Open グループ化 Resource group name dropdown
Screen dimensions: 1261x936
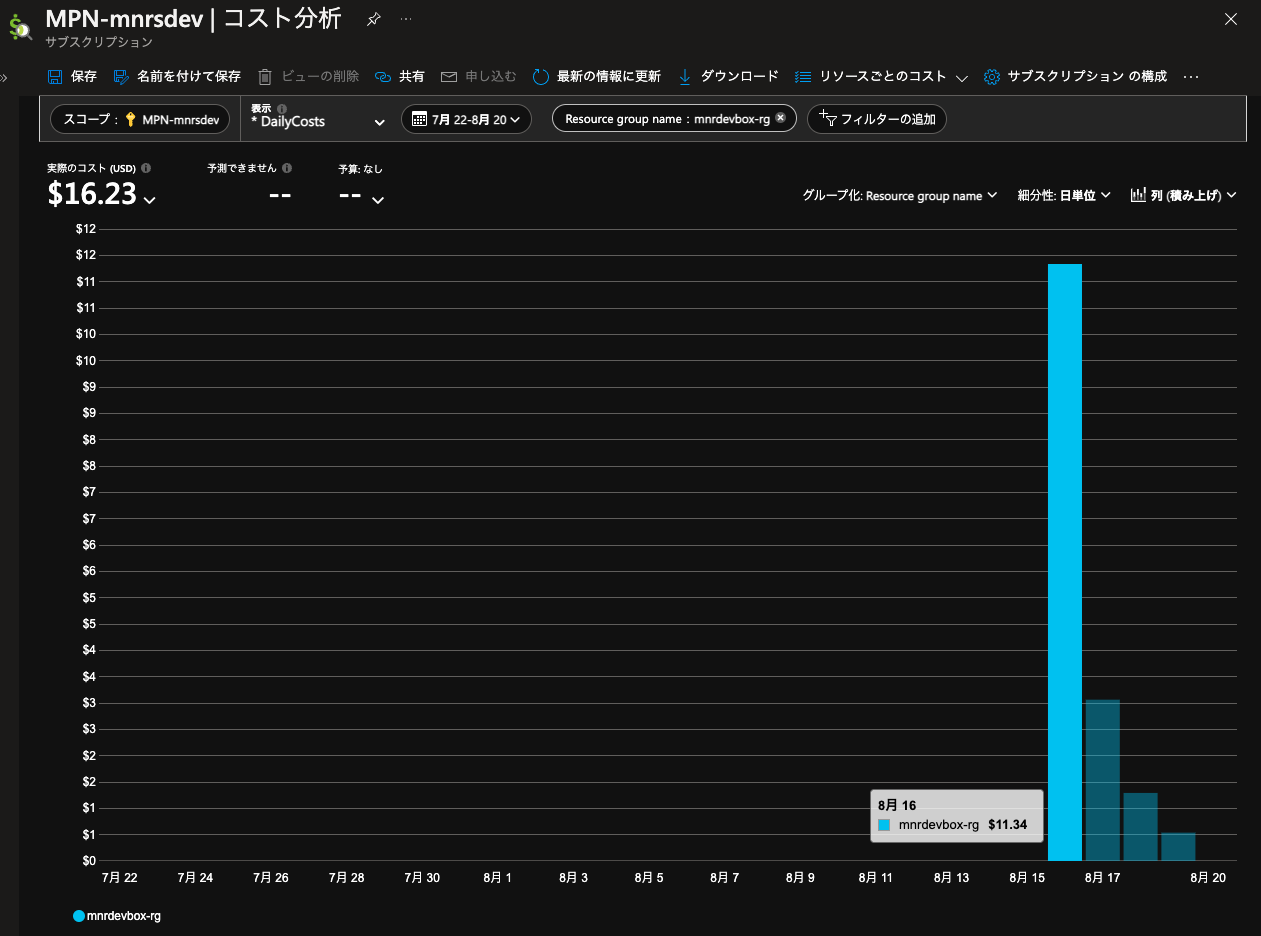point(900,196)
